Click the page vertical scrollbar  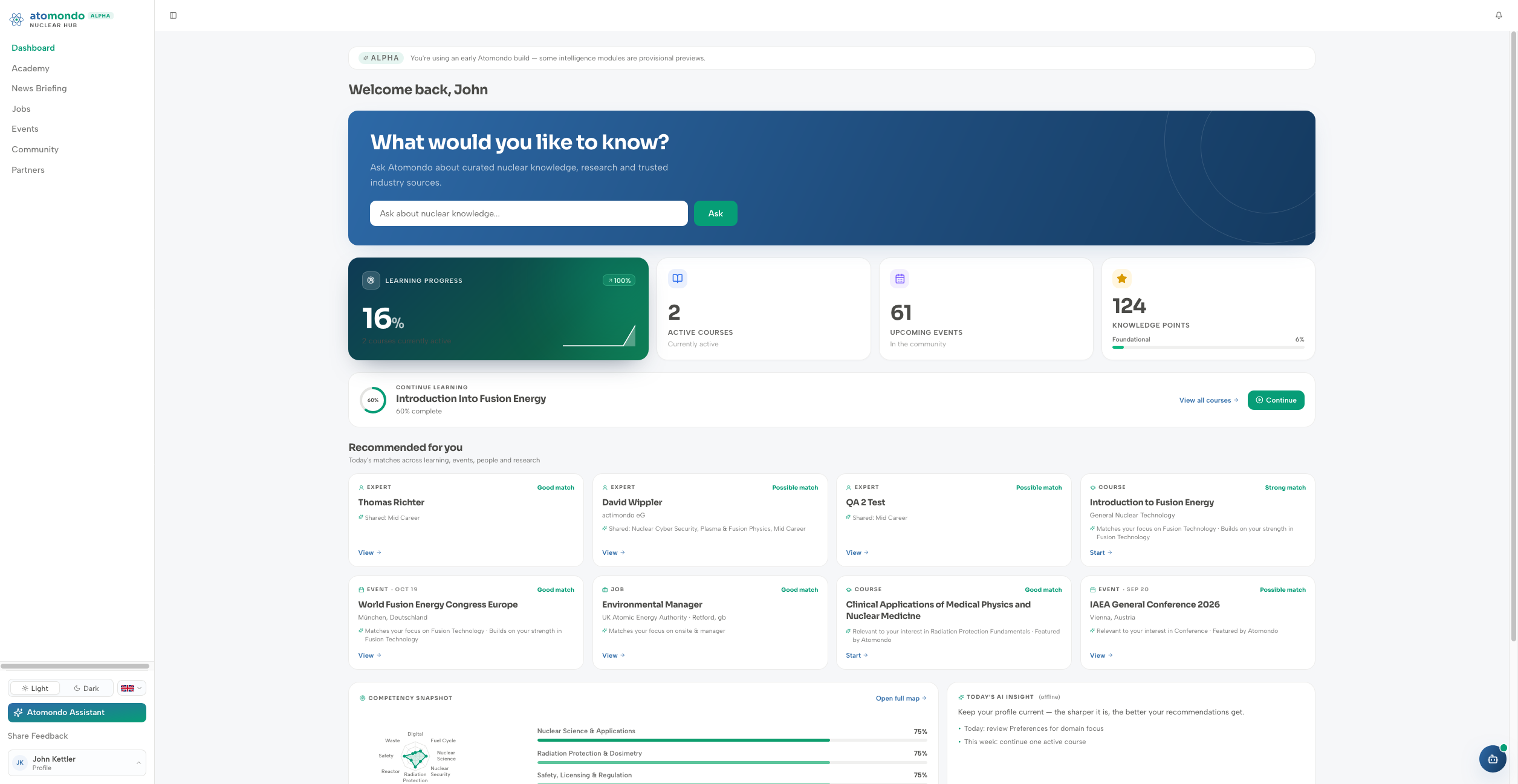tap(1514, 335)
